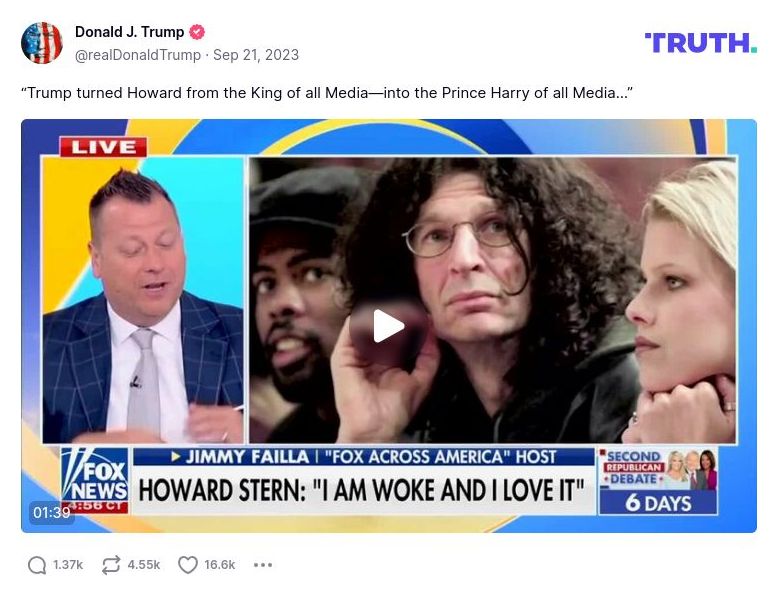Click the 1.37k reply count

pos(68,565)
